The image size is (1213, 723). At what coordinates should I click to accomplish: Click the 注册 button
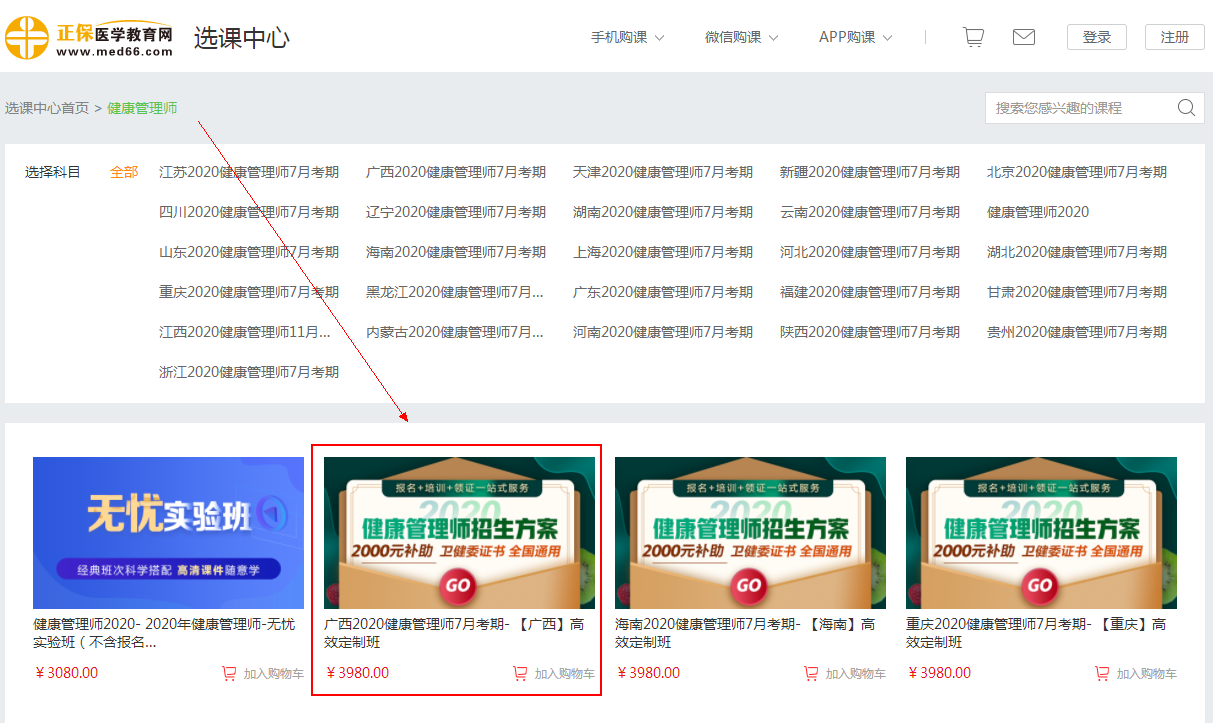pyautogui.click(x=1174, y=37)
